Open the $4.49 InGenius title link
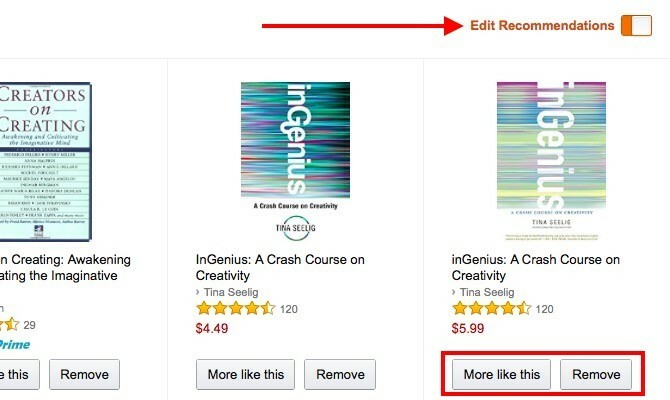Screen dimensions: 670x400 pyautogui.click(x=280, y=268)
